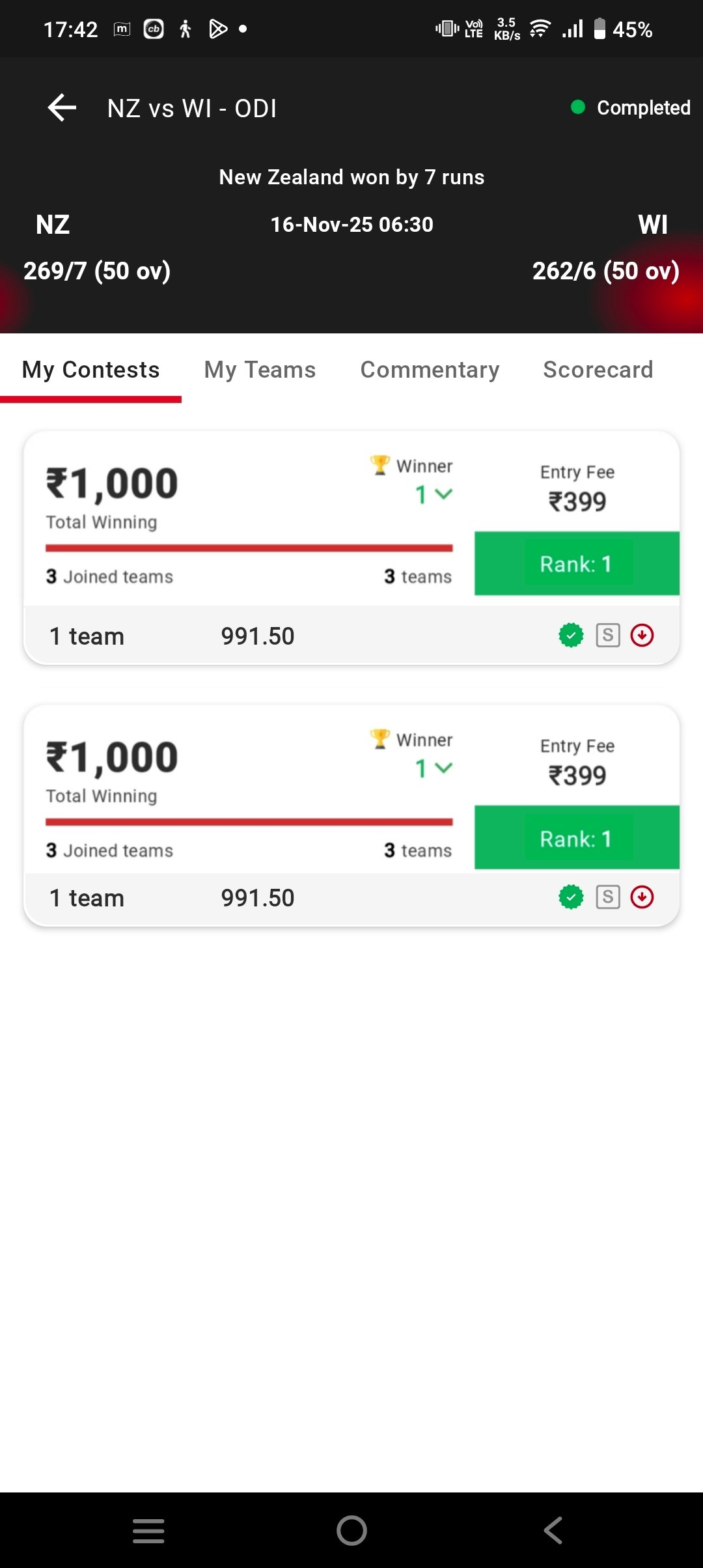Tap the back arrow in header
The height and width of the screenshot is (1568, 703).
[62, 107]
